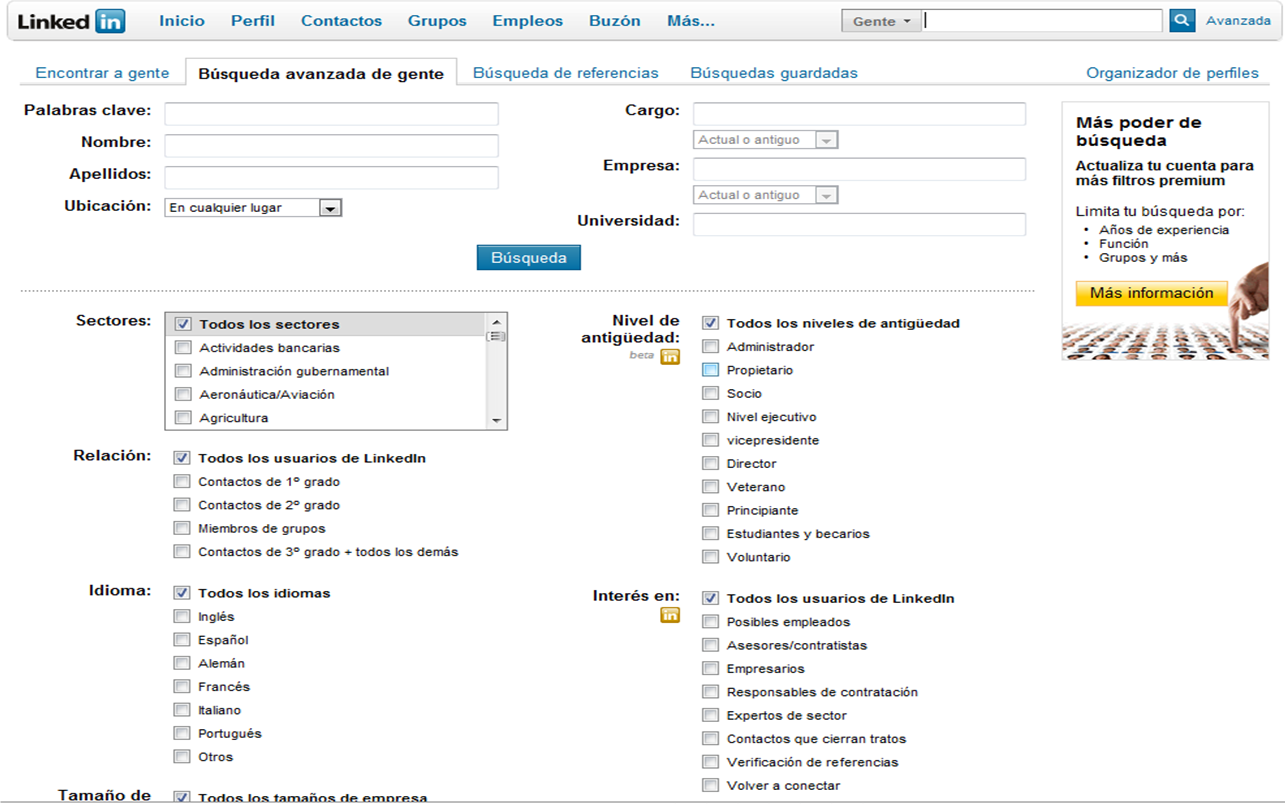Open the Inicio menu

[x=182, y=20]
